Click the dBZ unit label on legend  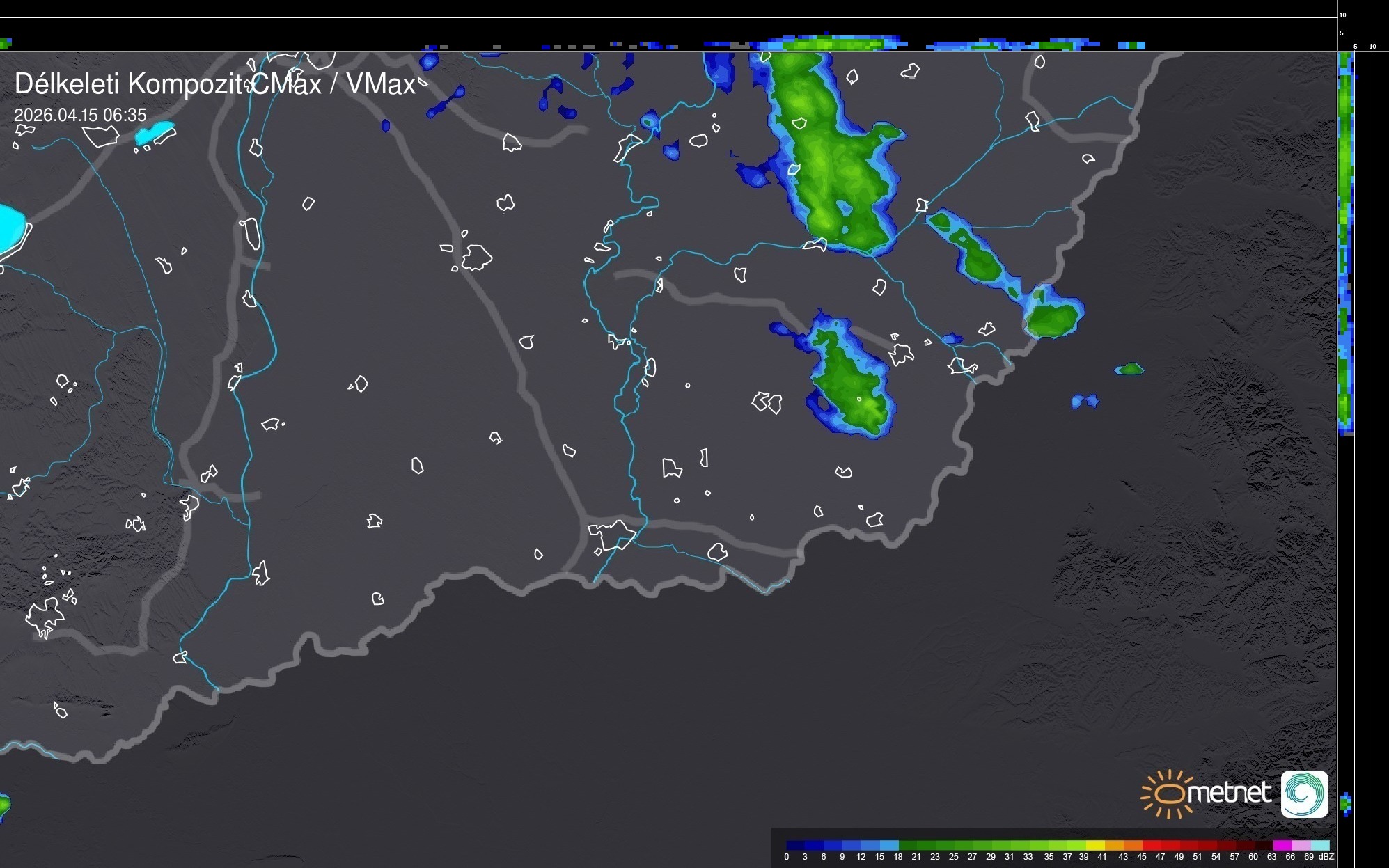click(x=1326, y=857)
